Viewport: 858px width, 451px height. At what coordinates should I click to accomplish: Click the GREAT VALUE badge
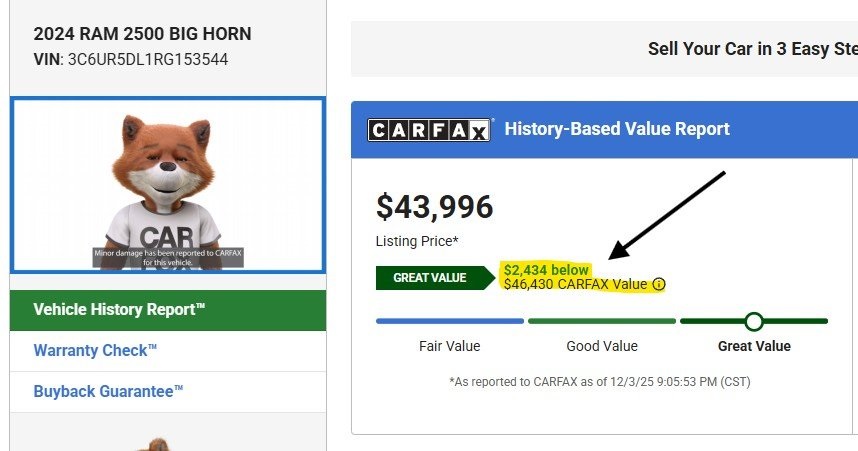pyautogui.click(x=429, y=278)
